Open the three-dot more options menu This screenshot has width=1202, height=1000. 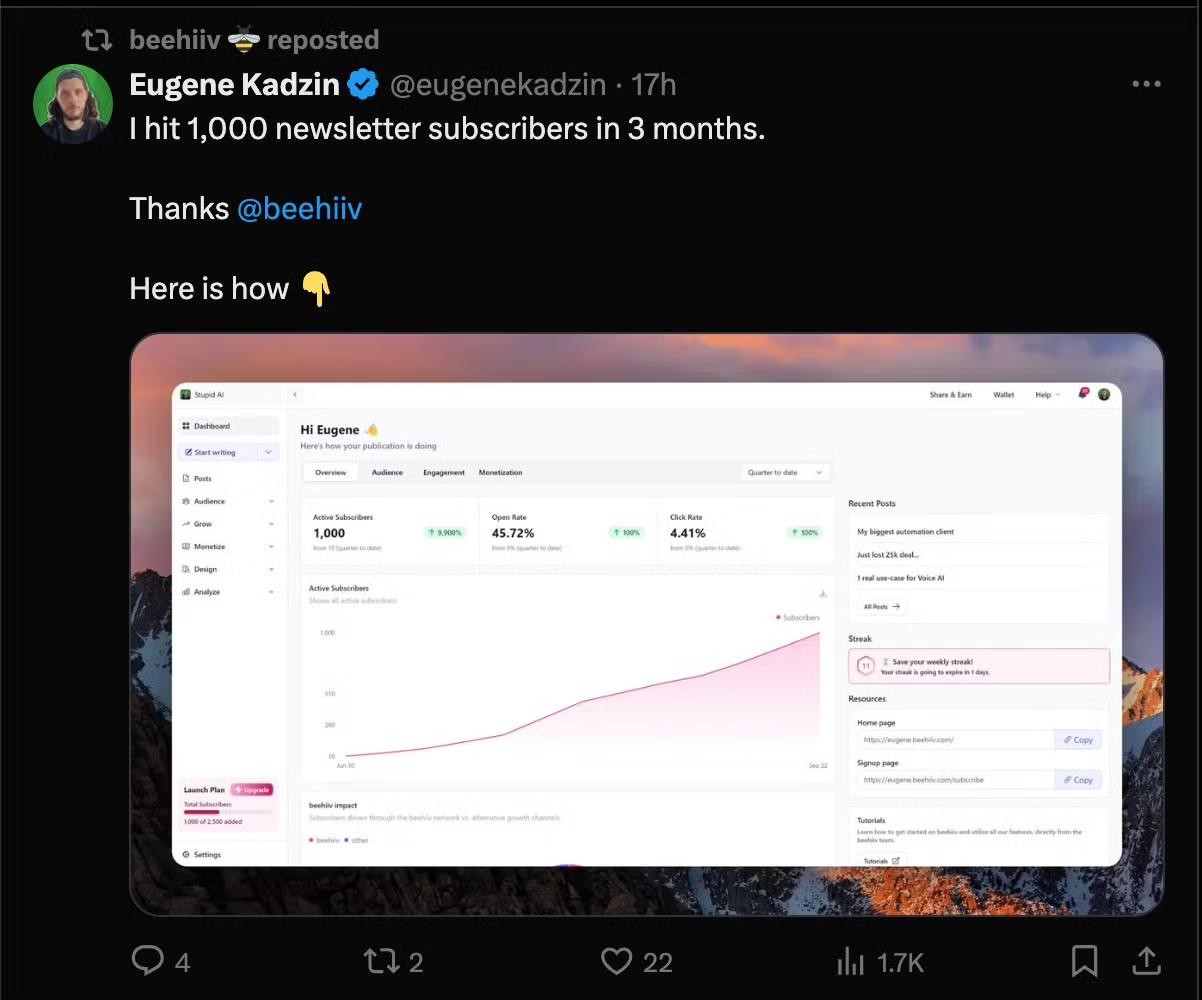(x=1146, y=84)
